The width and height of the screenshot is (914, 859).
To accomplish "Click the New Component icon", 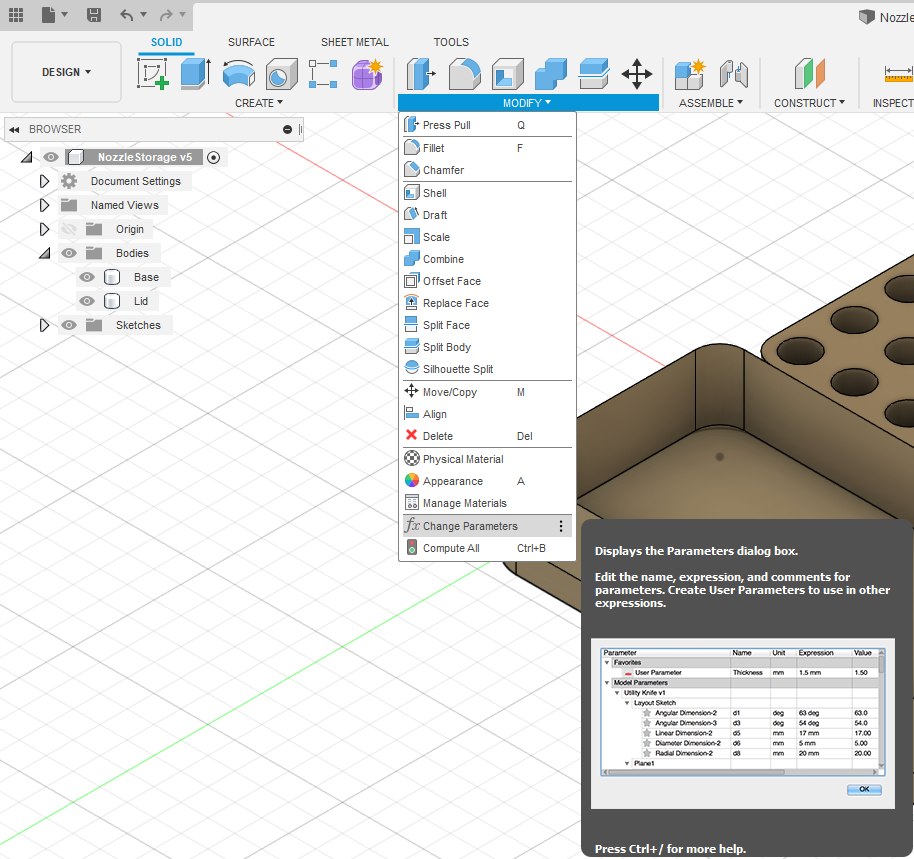I will point(690,74).
